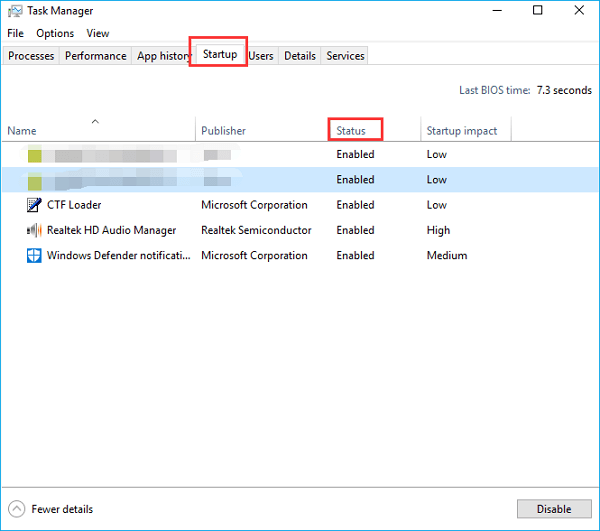Collapse view with Fewer details chevron
Viewport: 600px width, 531px height.
pyautogui.click(x=17, y=508)
